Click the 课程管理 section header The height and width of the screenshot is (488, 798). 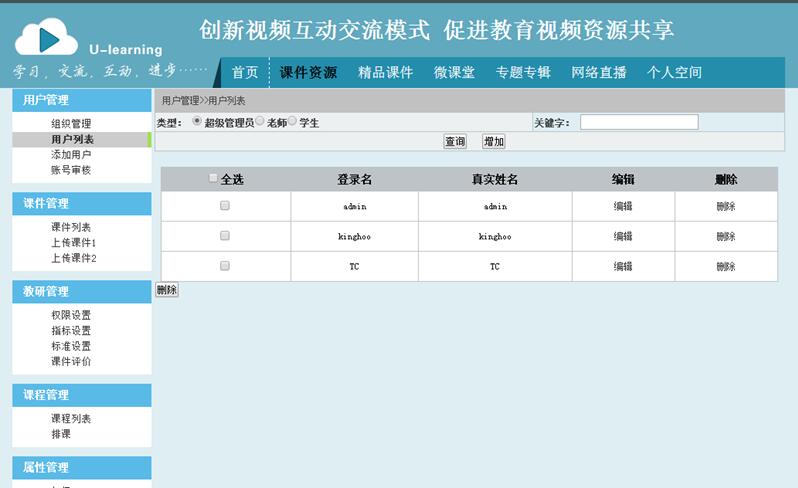(82, 395)
